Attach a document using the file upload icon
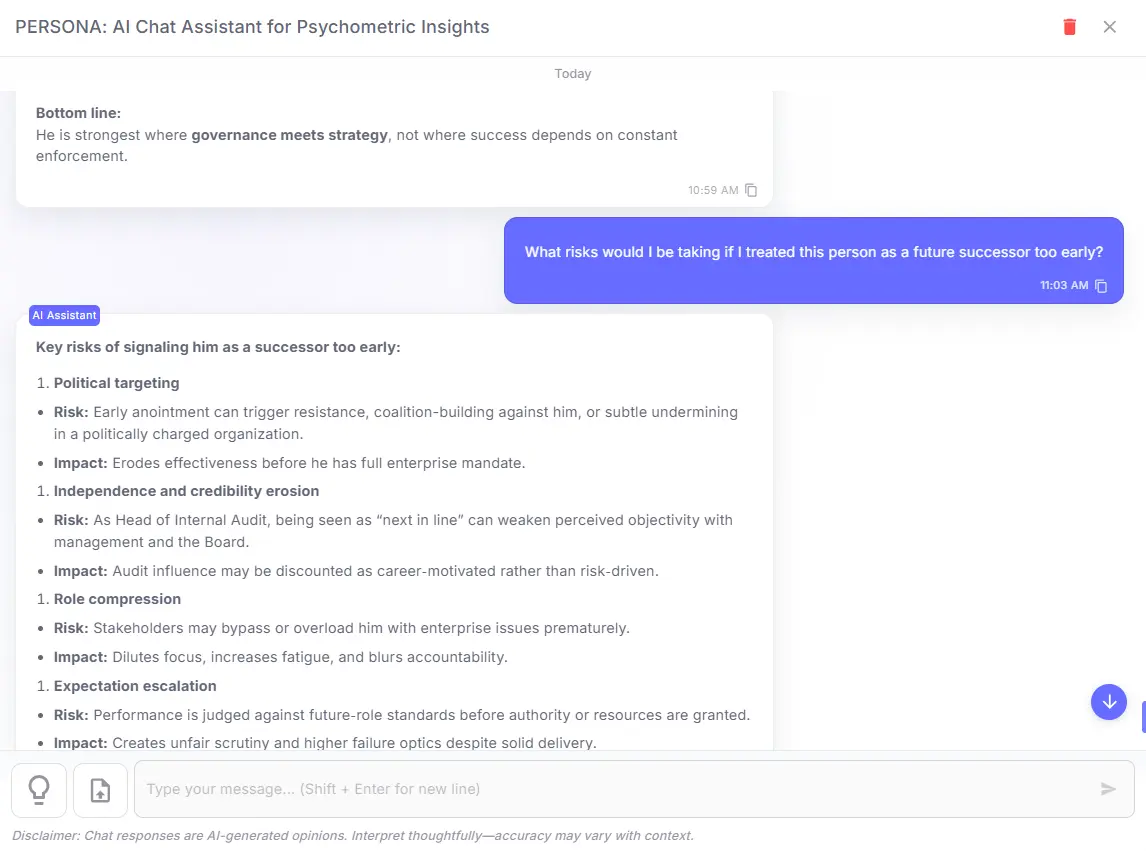Screen dimensions: 1146x851 [x=100, y=789]
